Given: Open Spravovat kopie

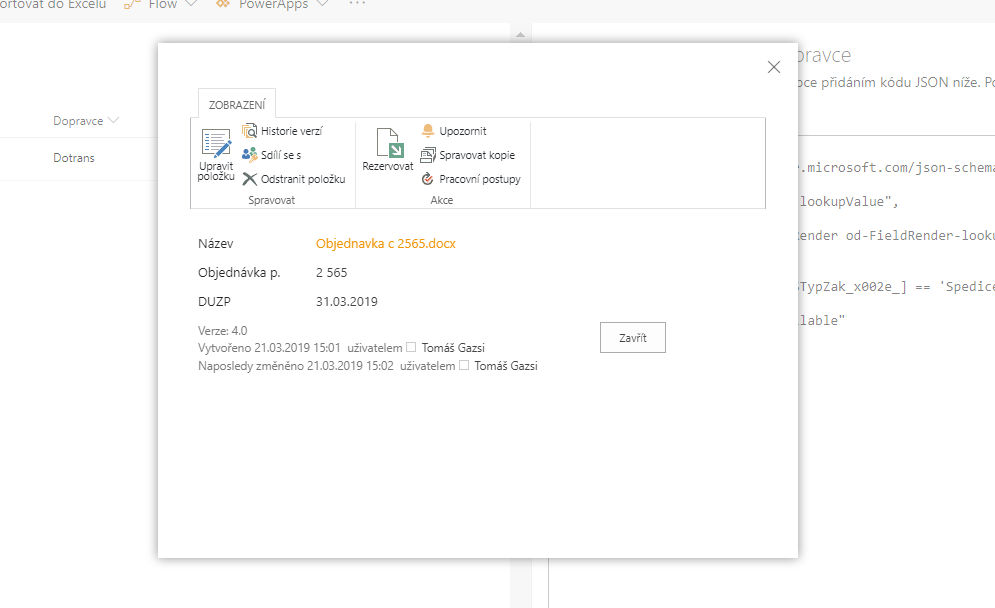Looking at the screenshot, I should (x=467, y=155).
